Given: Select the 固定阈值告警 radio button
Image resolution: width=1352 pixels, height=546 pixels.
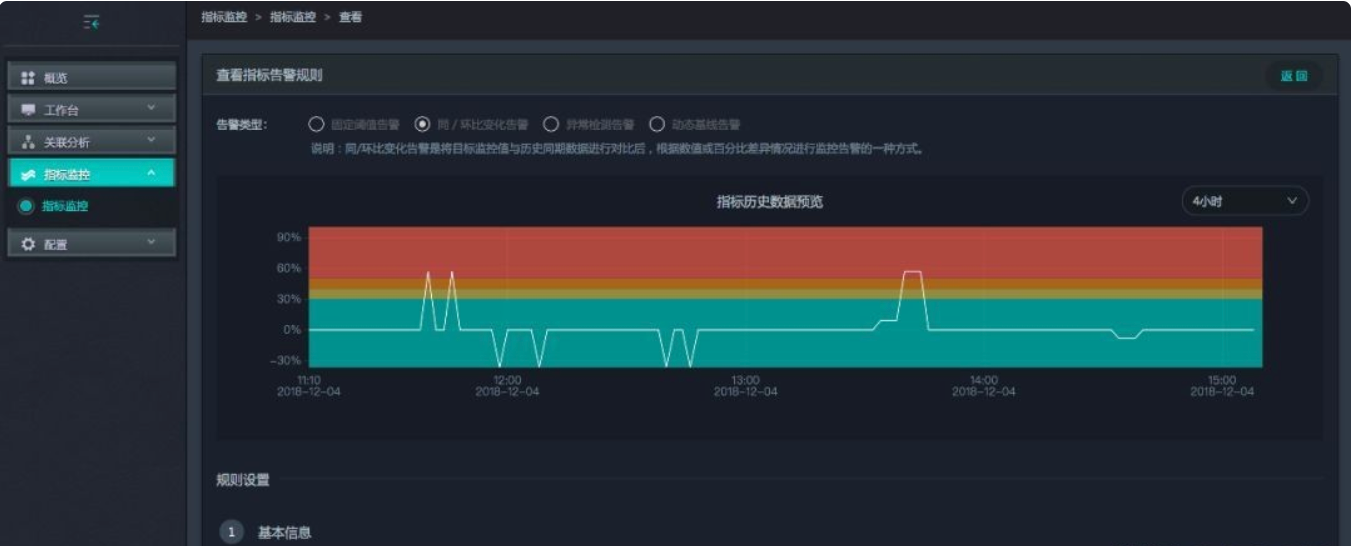Looking at the screenshot, I should (316, 125).
